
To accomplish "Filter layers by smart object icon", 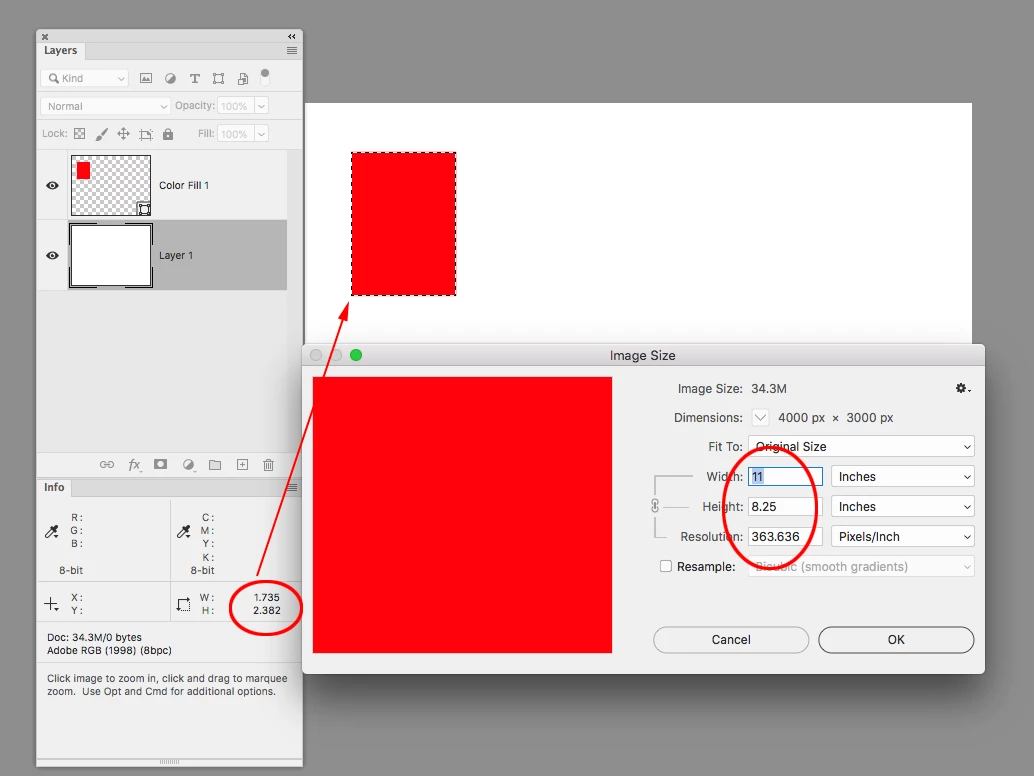I will pyautogui.click(x=243, y=78).
